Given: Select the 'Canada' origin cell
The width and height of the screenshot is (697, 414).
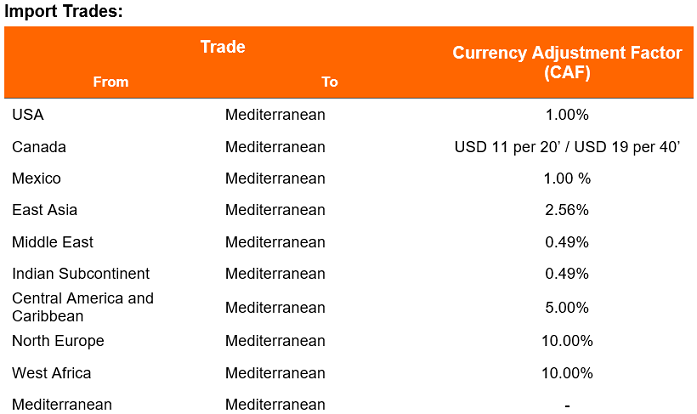Looking at the screenshot, I should point(39,147).
